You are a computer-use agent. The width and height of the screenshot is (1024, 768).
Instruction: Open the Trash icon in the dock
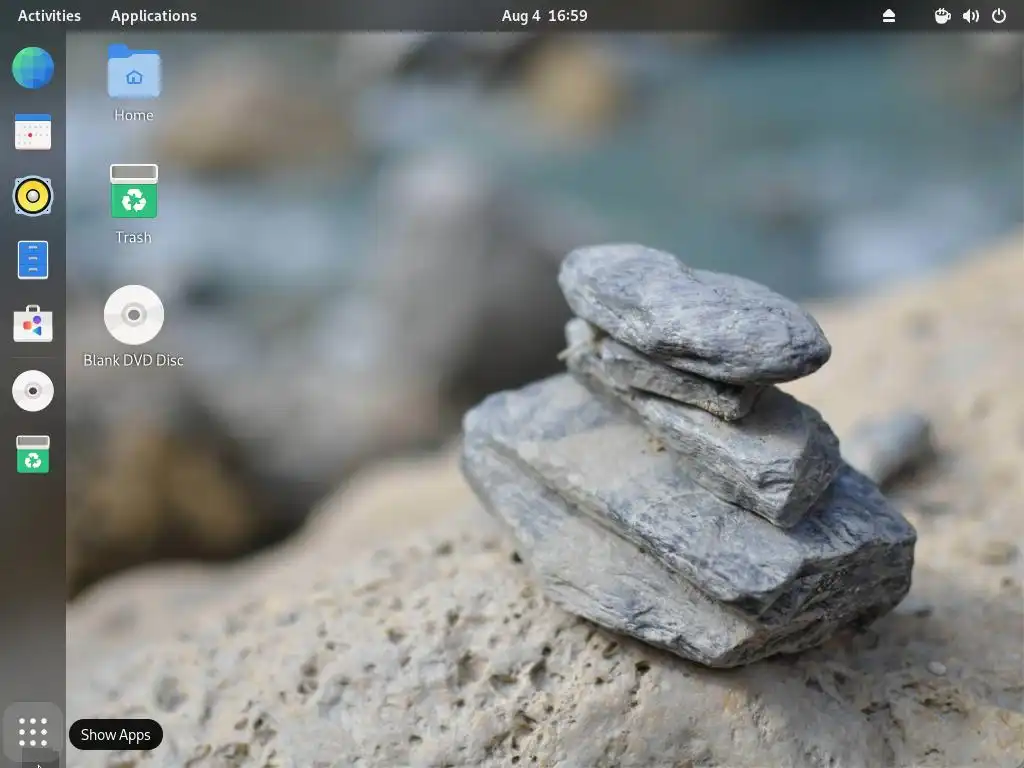pyautogui.click(x=33, y=454)
